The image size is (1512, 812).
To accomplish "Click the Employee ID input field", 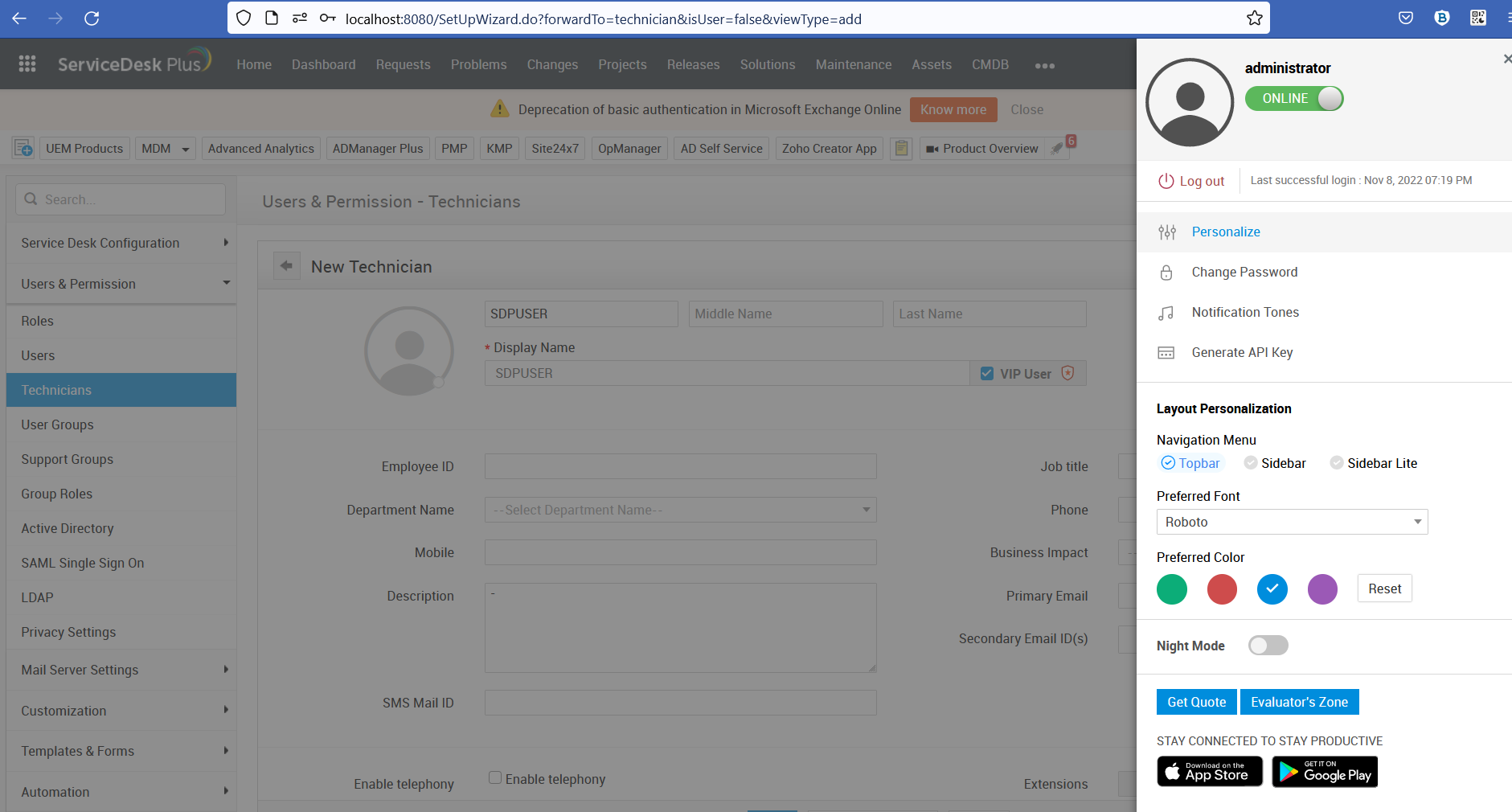I will 679,466.
